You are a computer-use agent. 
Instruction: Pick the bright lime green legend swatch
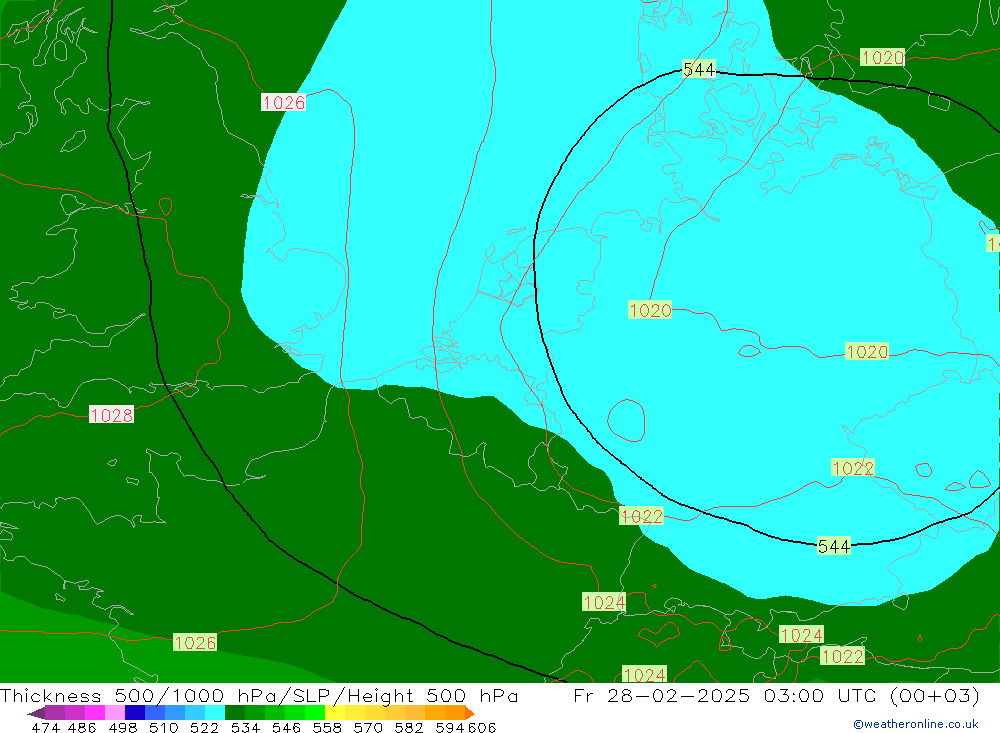[x=315, y=713]
